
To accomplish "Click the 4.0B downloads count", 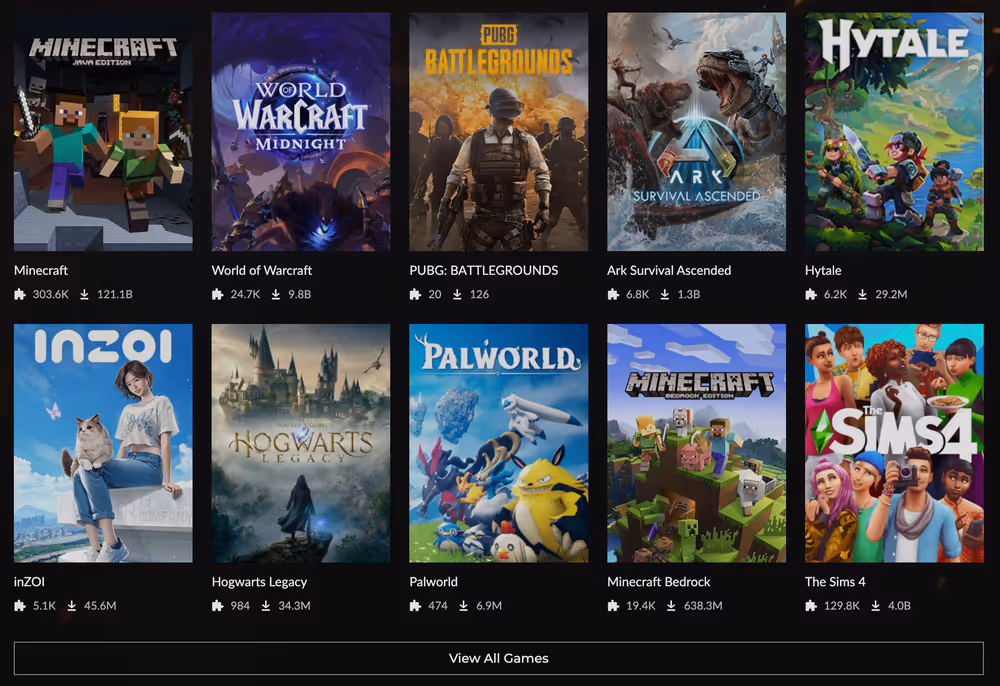I will pyautogui.click(x=899, y=606).
